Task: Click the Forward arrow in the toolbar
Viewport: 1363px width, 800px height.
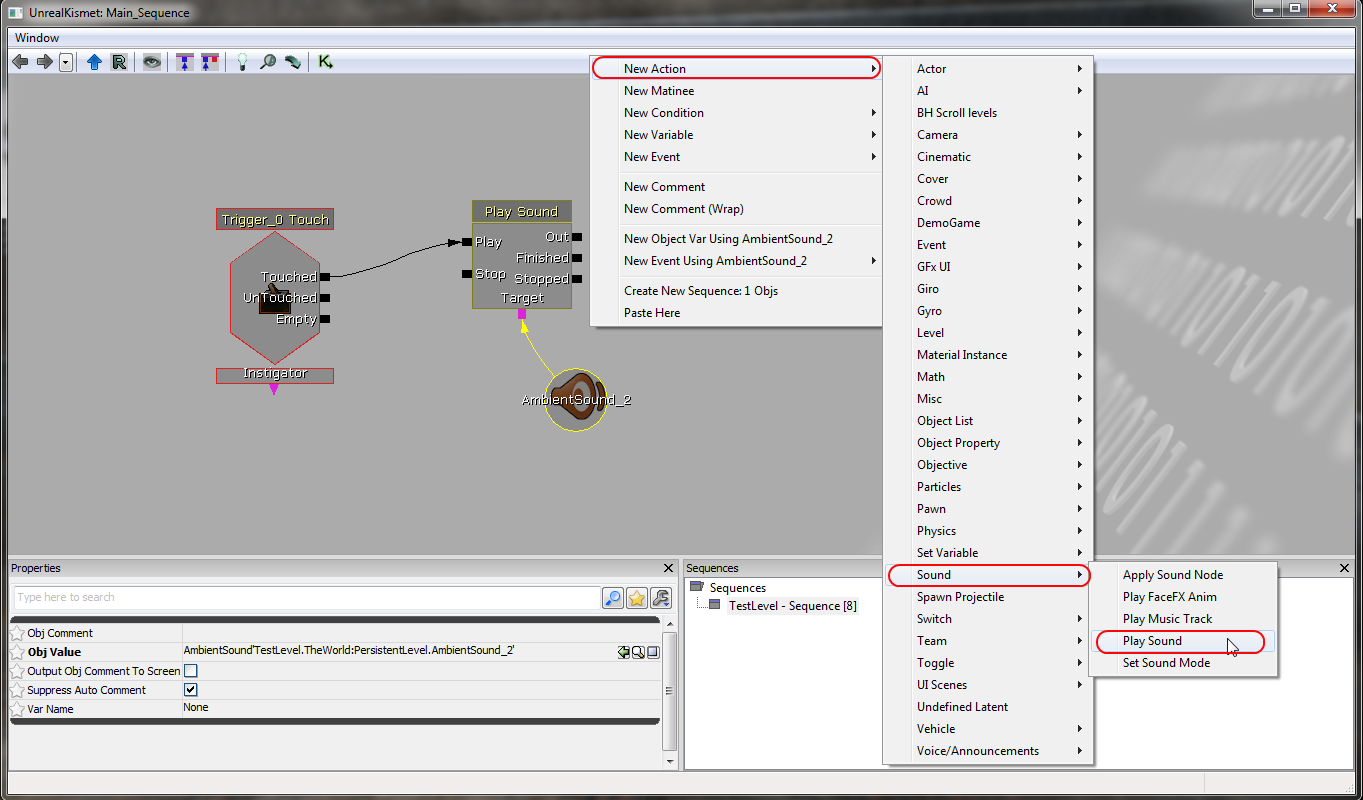Action: pos(44,62)
